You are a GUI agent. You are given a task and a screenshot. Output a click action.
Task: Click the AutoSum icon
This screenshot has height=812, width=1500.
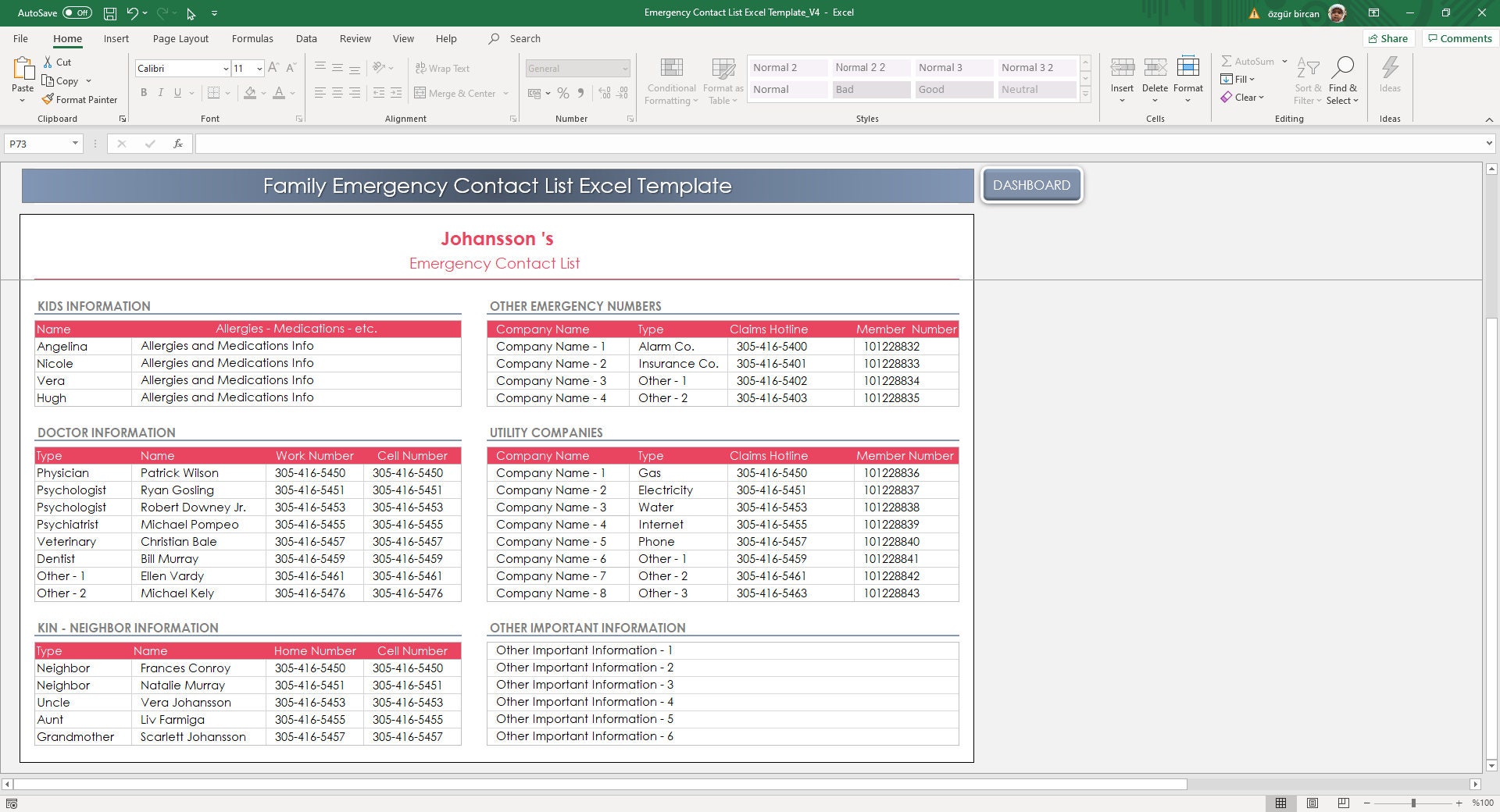[1227, 60]
